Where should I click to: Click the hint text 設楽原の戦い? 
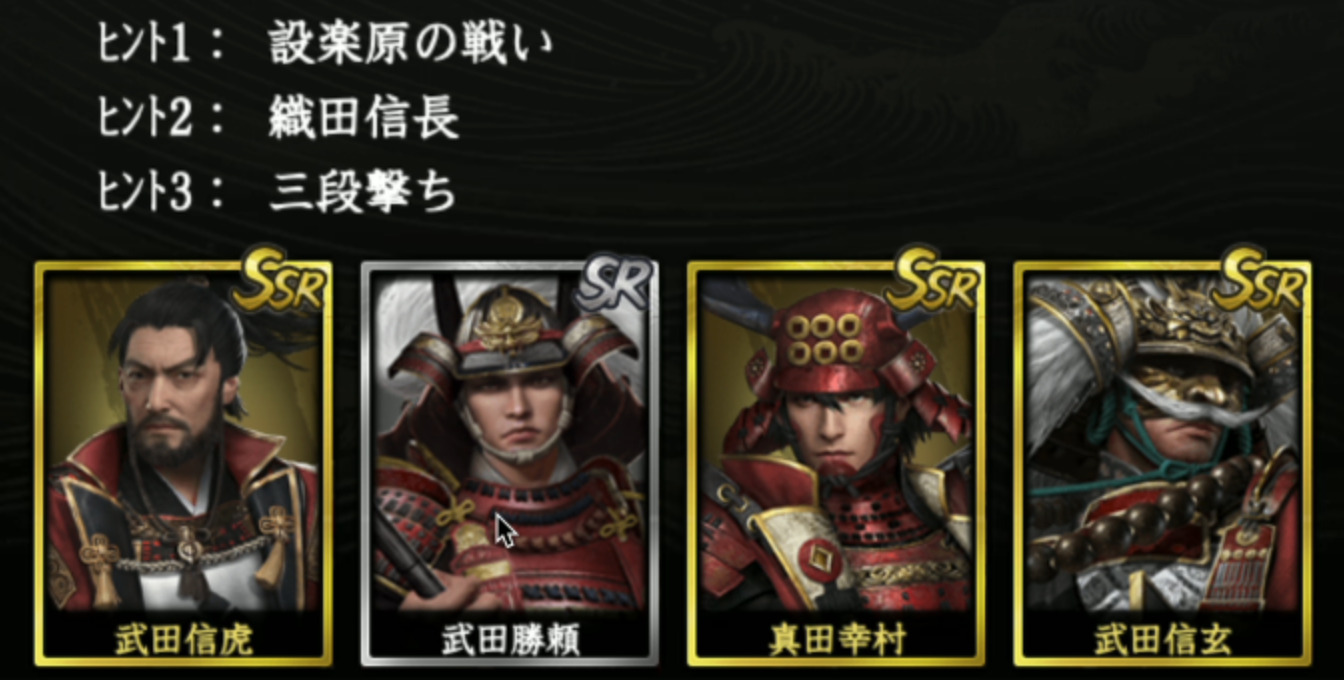point(410,46)
